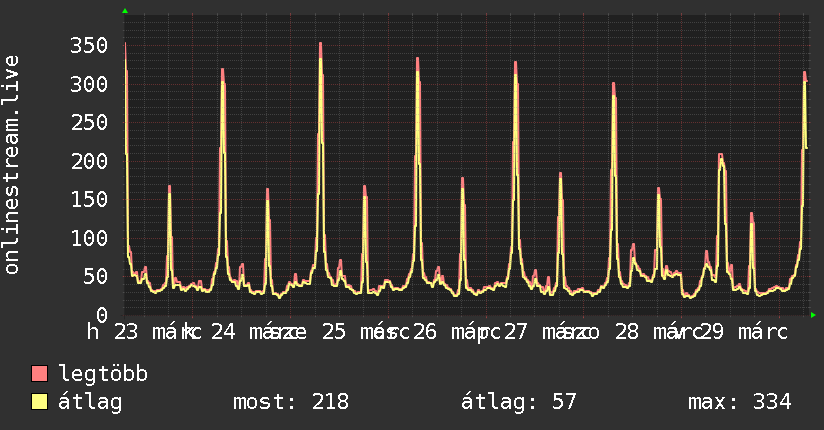Viewport: 824px width, 430px height.
Task: Click the x-axis date label 25
Action: [x=334, y=332]
